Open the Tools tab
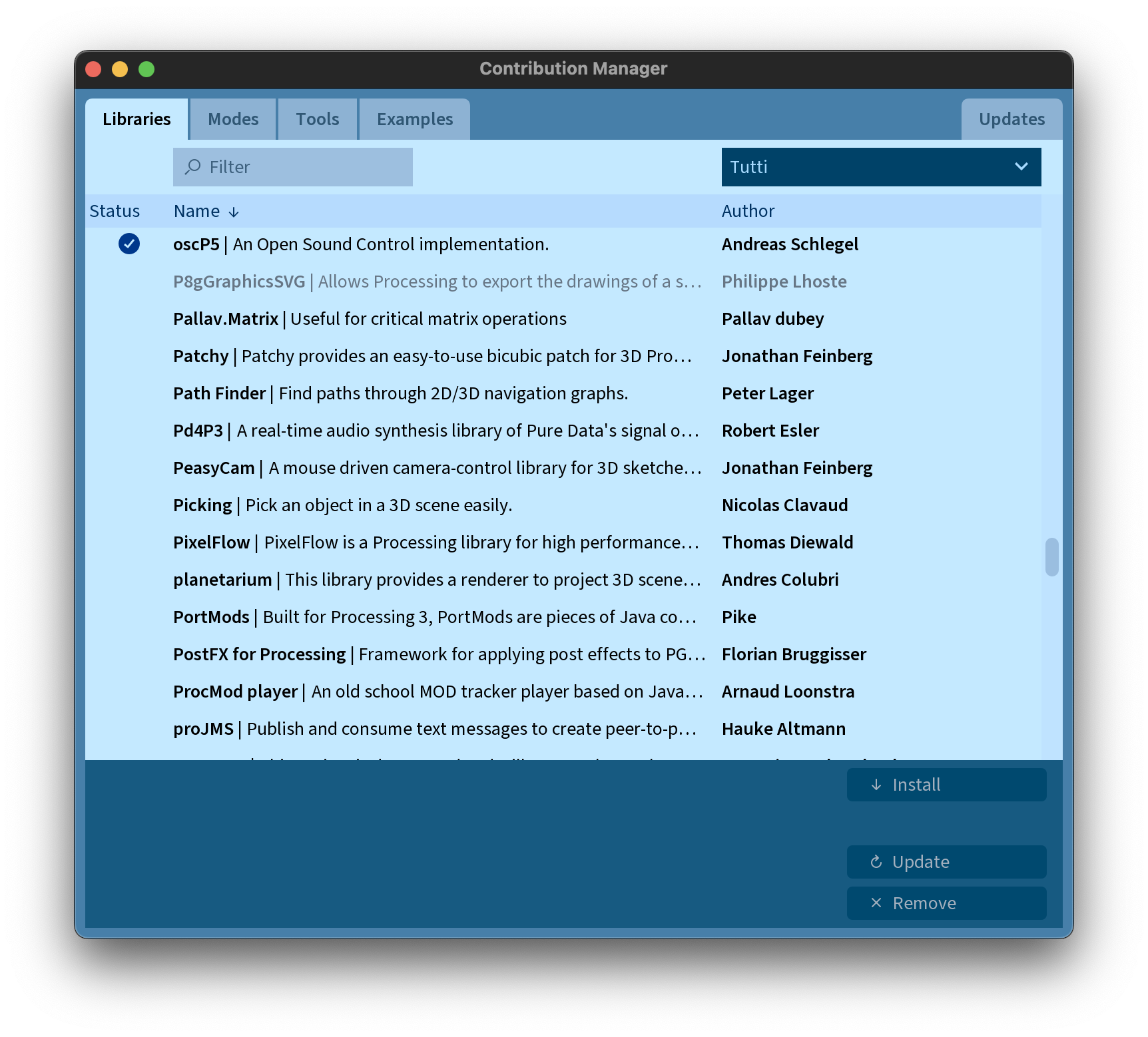Screen dimensions: 1148x1037 pos(318,119)
